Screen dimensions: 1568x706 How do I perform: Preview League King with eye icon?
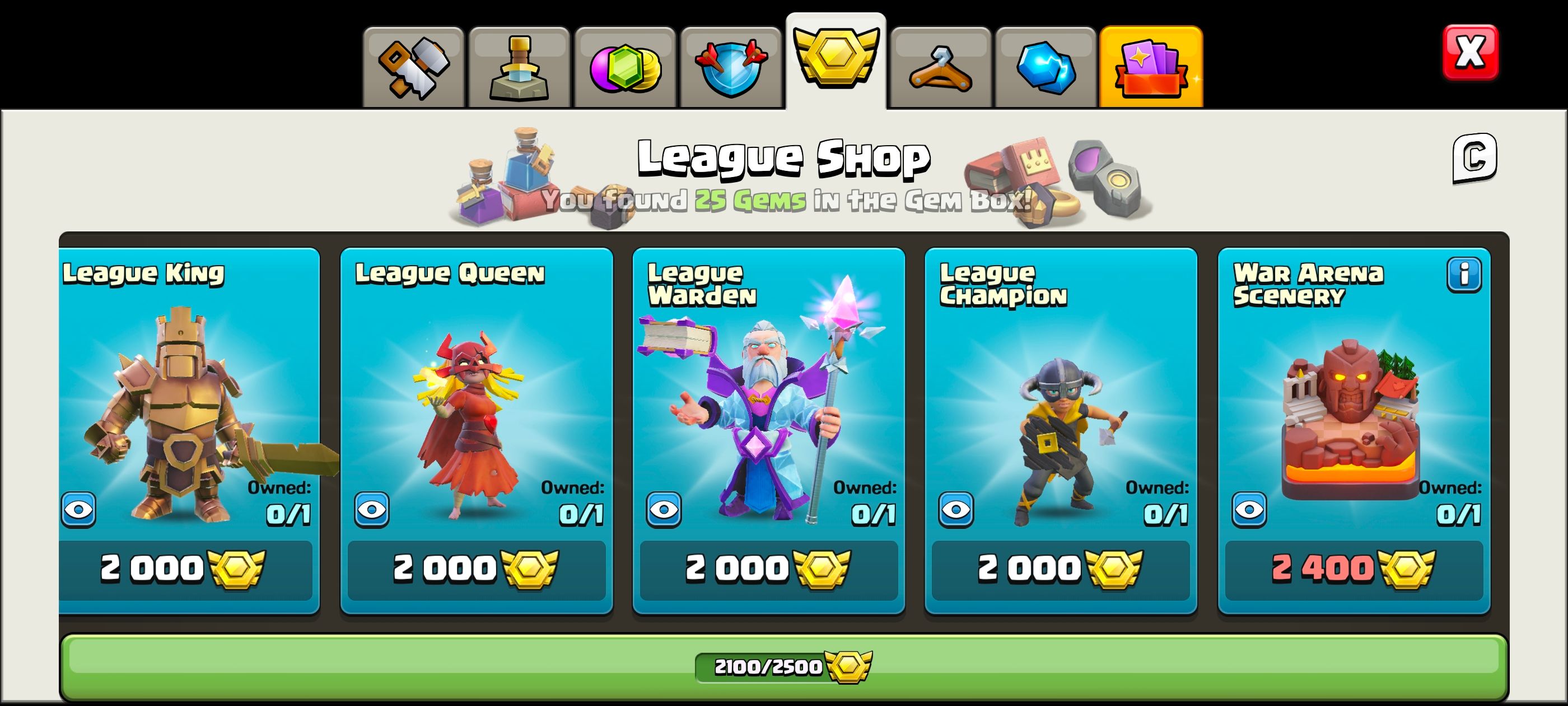click(x=78, y=509)
